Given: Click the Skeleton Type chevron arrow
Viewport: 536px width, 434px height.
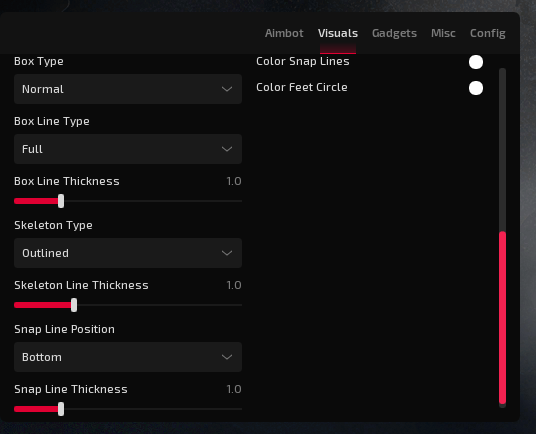Looking at the screenshot, I should pyautogui.click(x=227, y=253).
